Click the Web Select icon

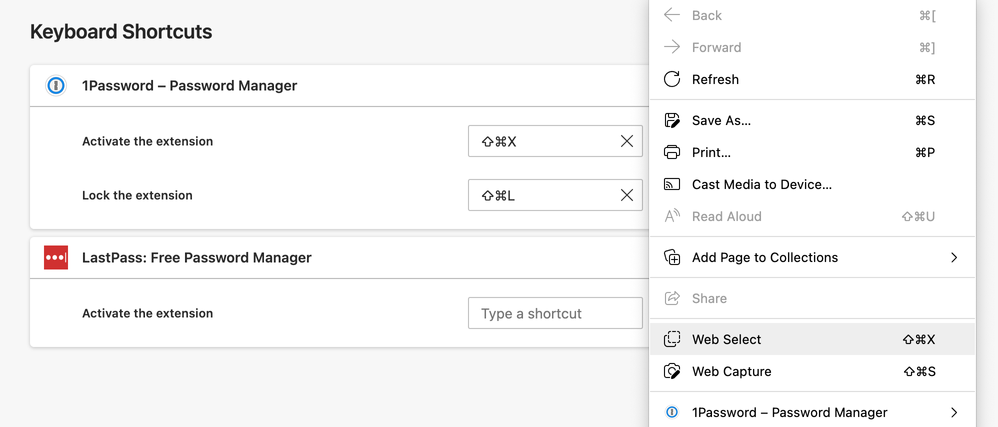[x=672, y=340]
